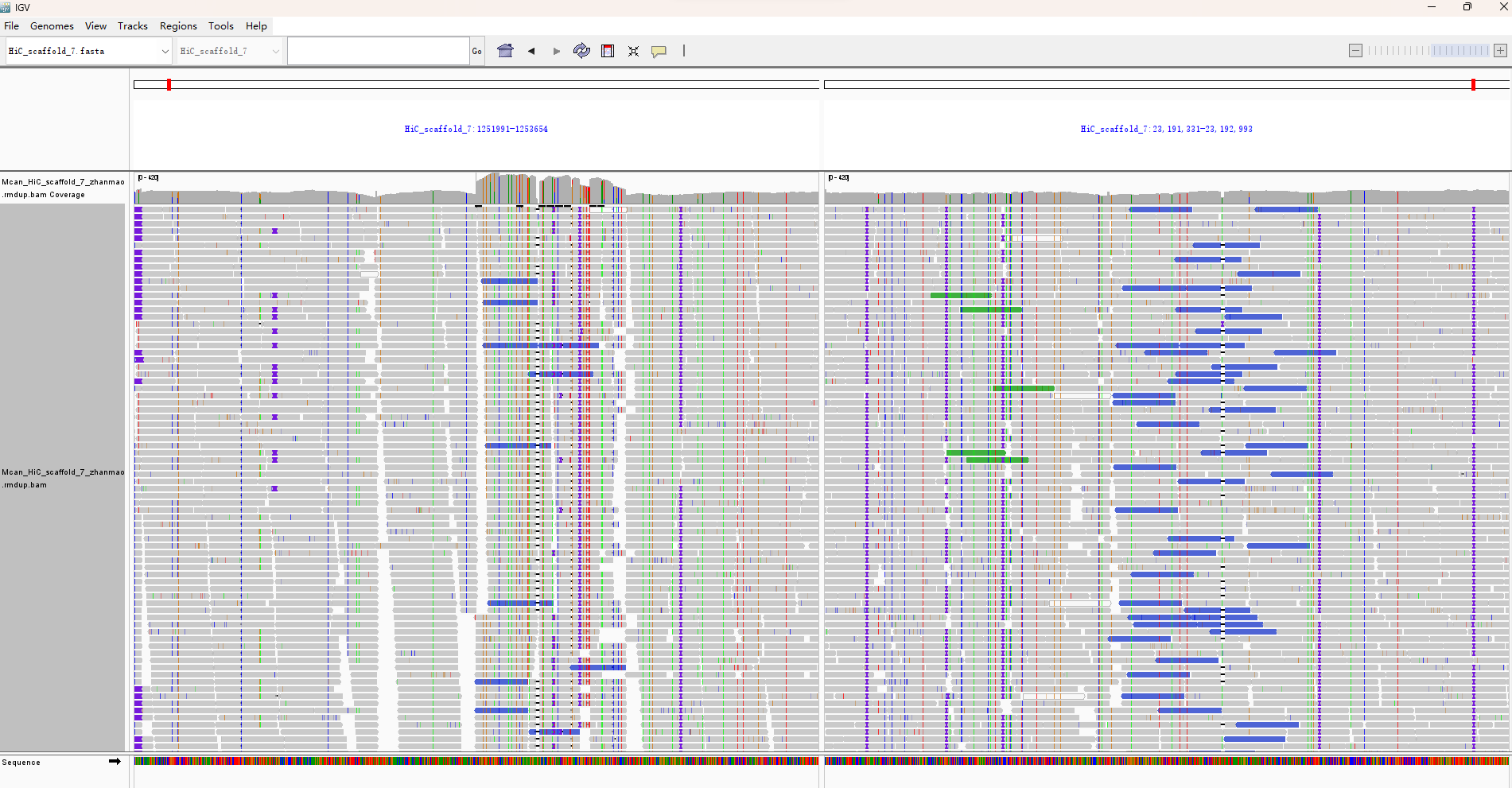This screenshot has height=788, width=1512.
Task: Select the Sequence track label
Action: pyautogui.click(x=21, y=763)
